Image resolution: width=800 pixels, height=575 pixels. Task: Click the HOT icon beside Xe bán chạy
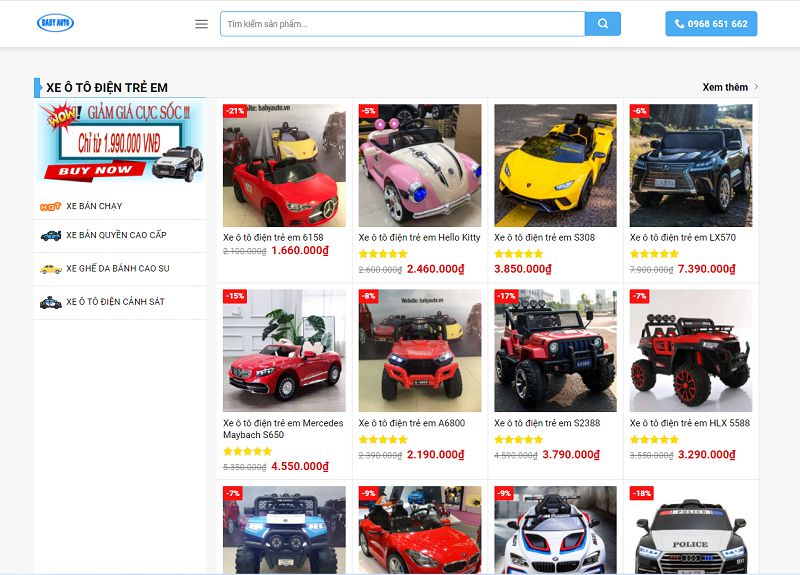pos(51,207)
